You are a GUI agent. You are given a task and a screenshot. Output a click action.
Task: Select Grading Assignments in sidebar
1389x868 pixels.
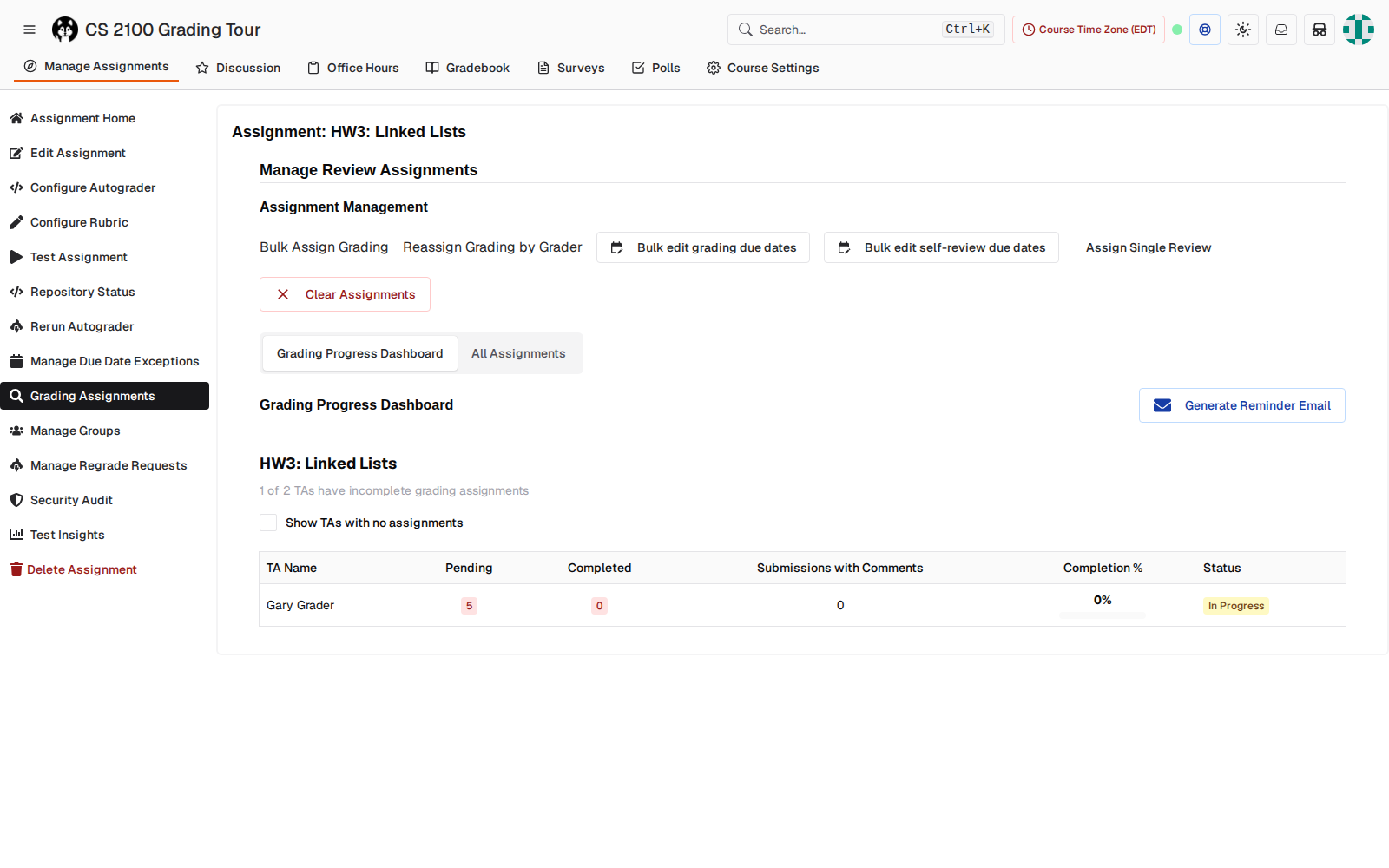(104, 396)
